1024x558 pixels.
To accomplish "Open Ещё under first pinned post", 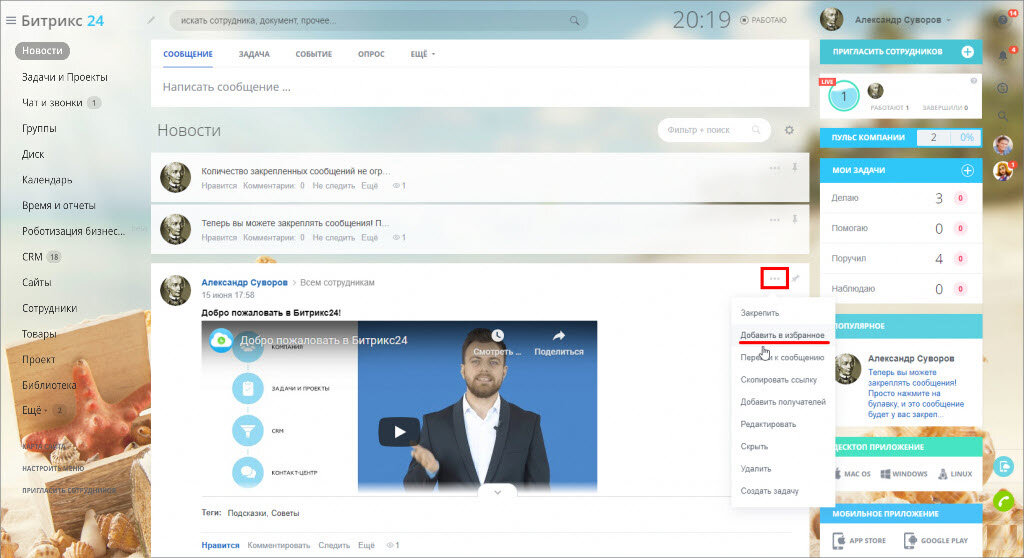I will tap(370, 186).
